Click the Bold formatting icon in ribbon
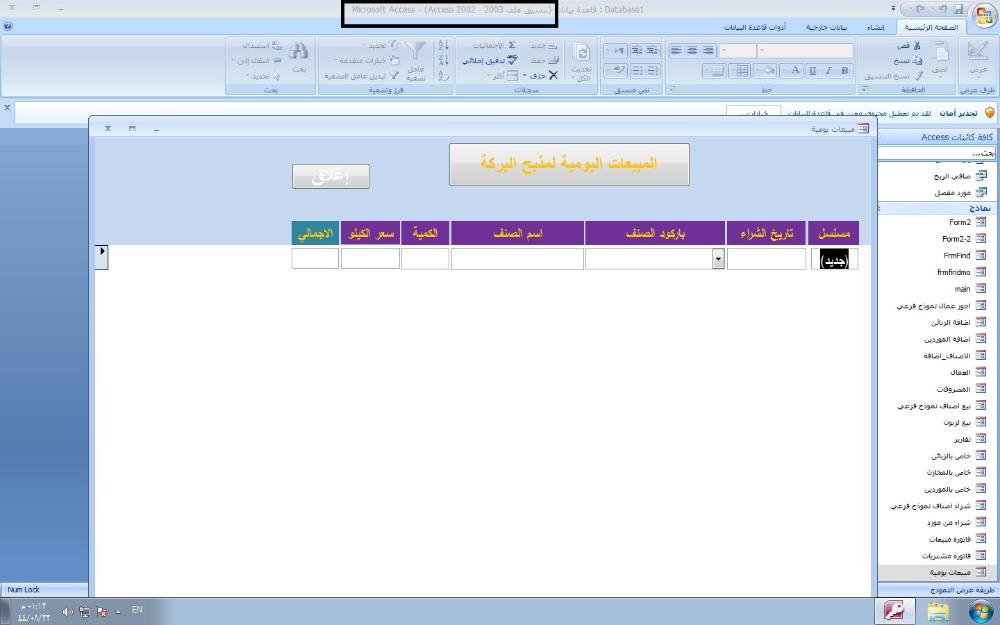This screenshot has width=1000, height=625. (845, 71)
